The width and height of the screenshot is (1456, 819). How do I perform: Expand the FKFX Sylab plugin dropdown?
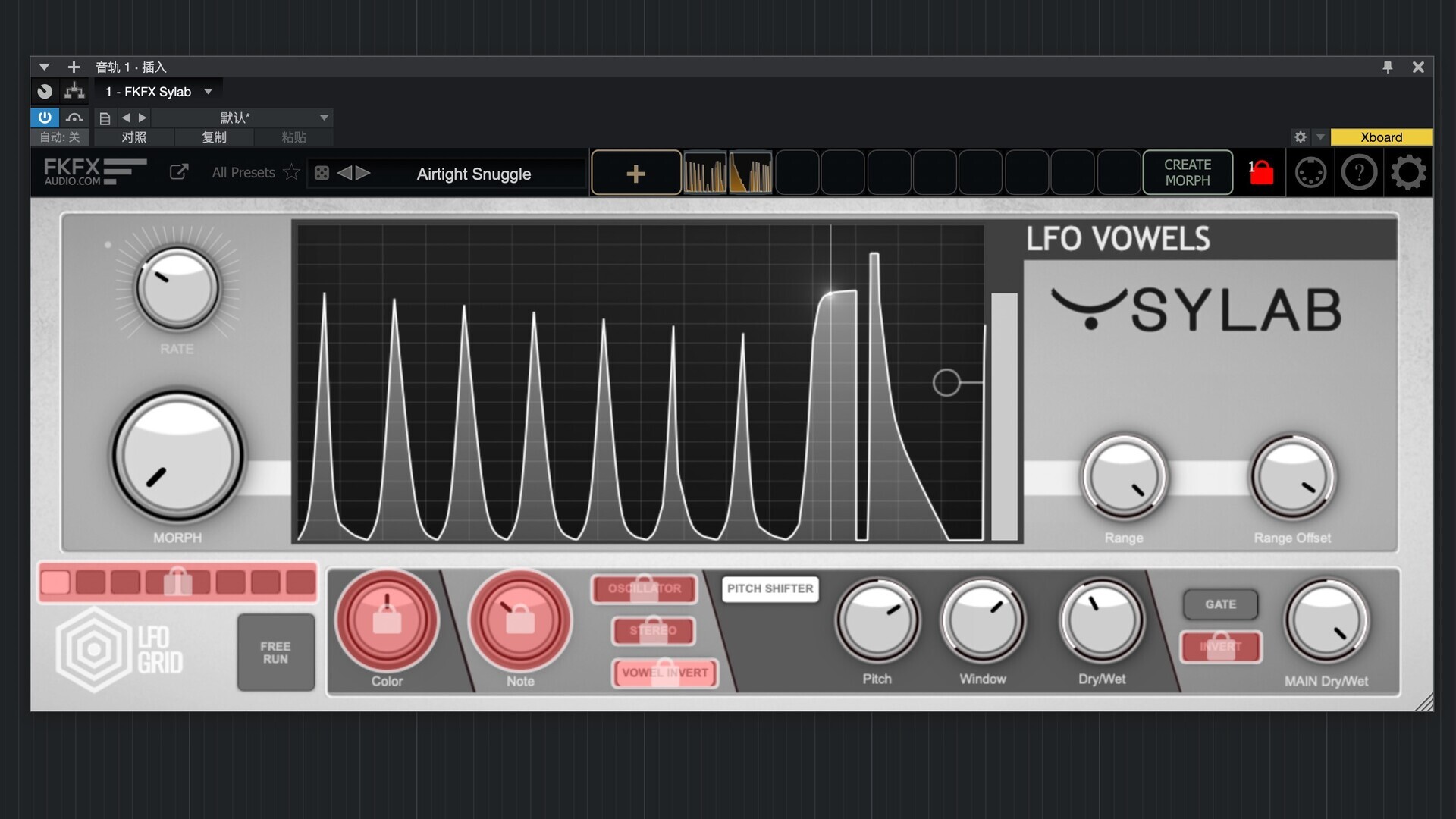tap(208, 92)
